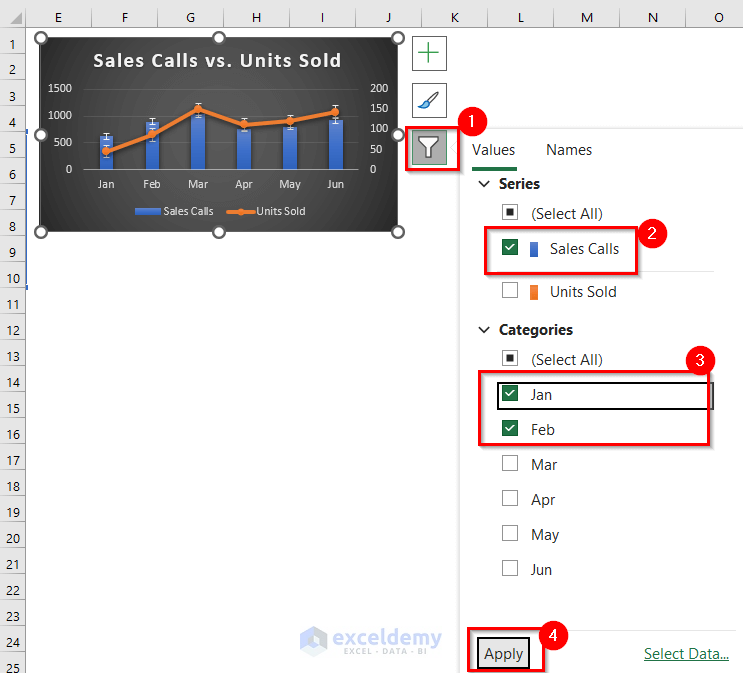The width and height of the screenshot is (743, 673).
Task: Open the Chart Elements plus button
Action: point(429,53)
